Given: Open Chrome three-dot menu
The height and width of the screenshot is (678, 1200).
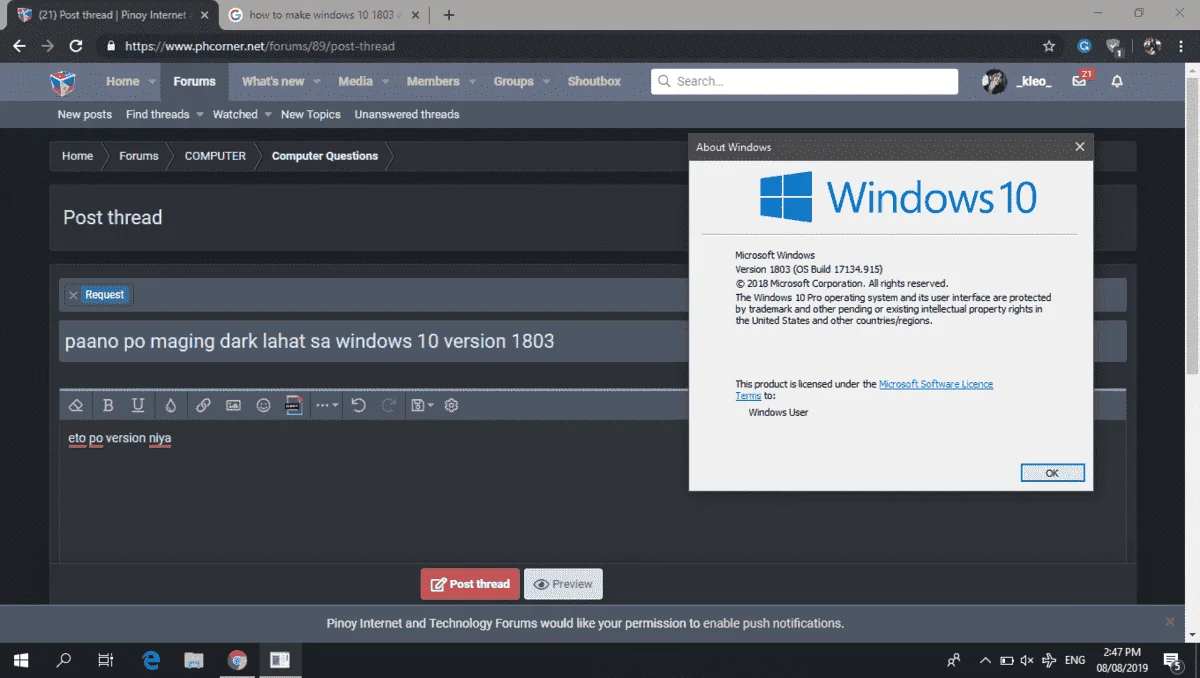Looking at the screenshot, I should [x=1182, y=46].
